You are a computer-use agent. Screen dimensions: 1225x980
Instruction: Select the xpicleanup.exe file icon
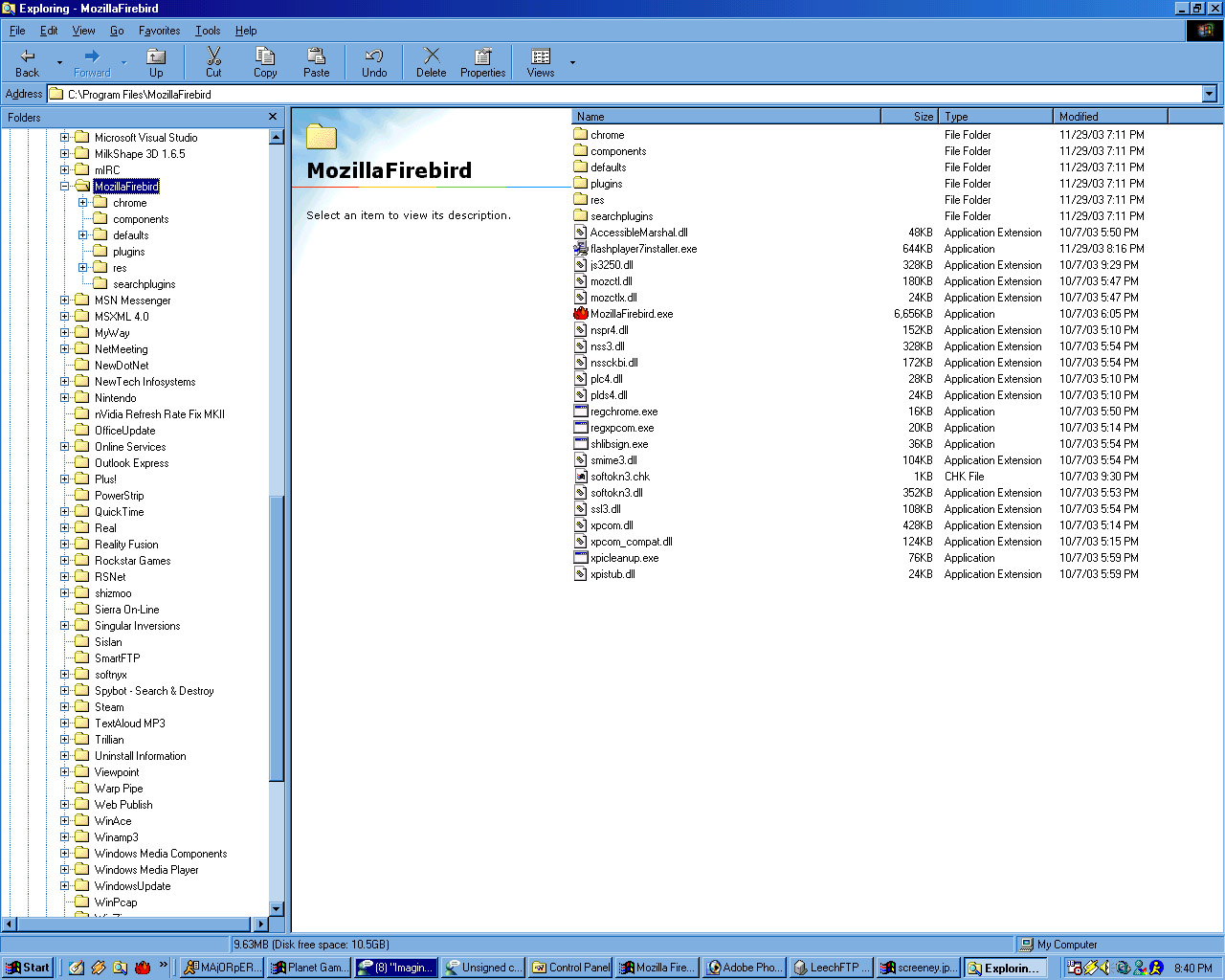[x=581, y=558]
